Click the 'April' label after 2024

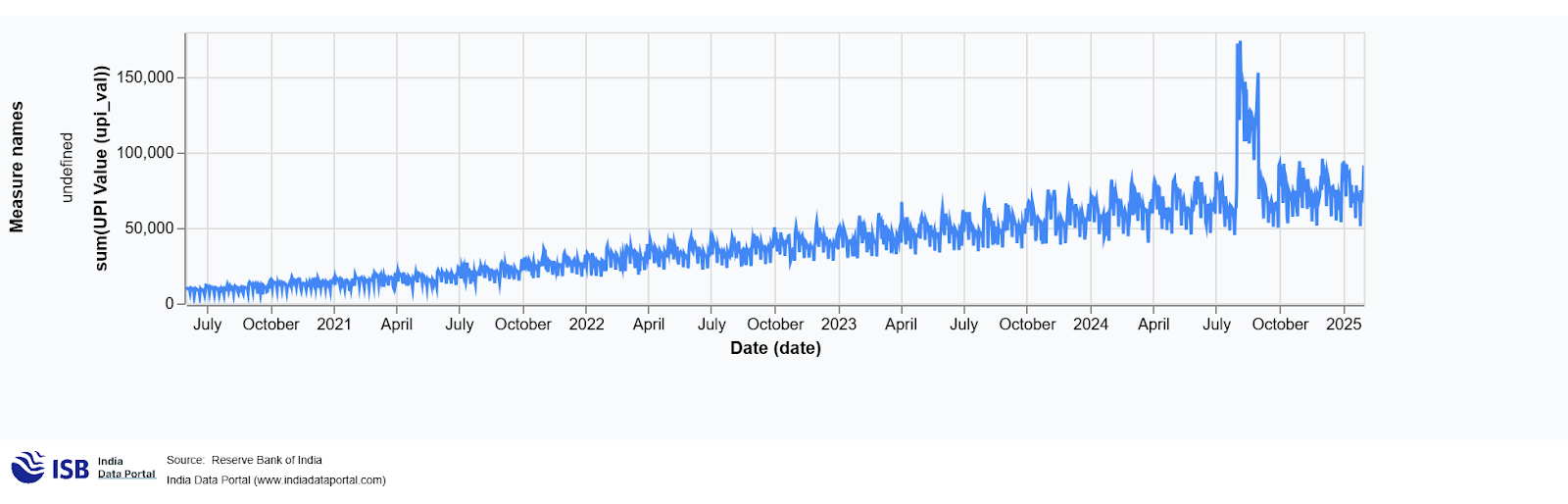[x=1153, y=325]
